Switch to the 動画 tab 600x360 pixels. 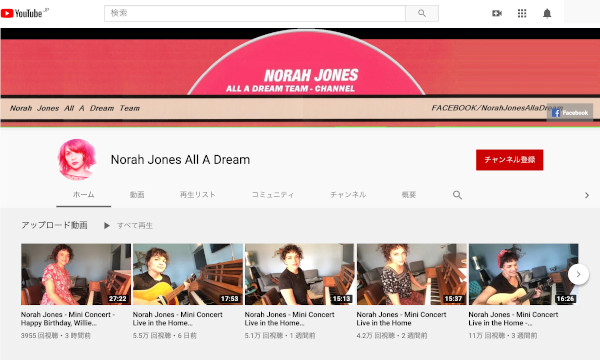[137, 195]
